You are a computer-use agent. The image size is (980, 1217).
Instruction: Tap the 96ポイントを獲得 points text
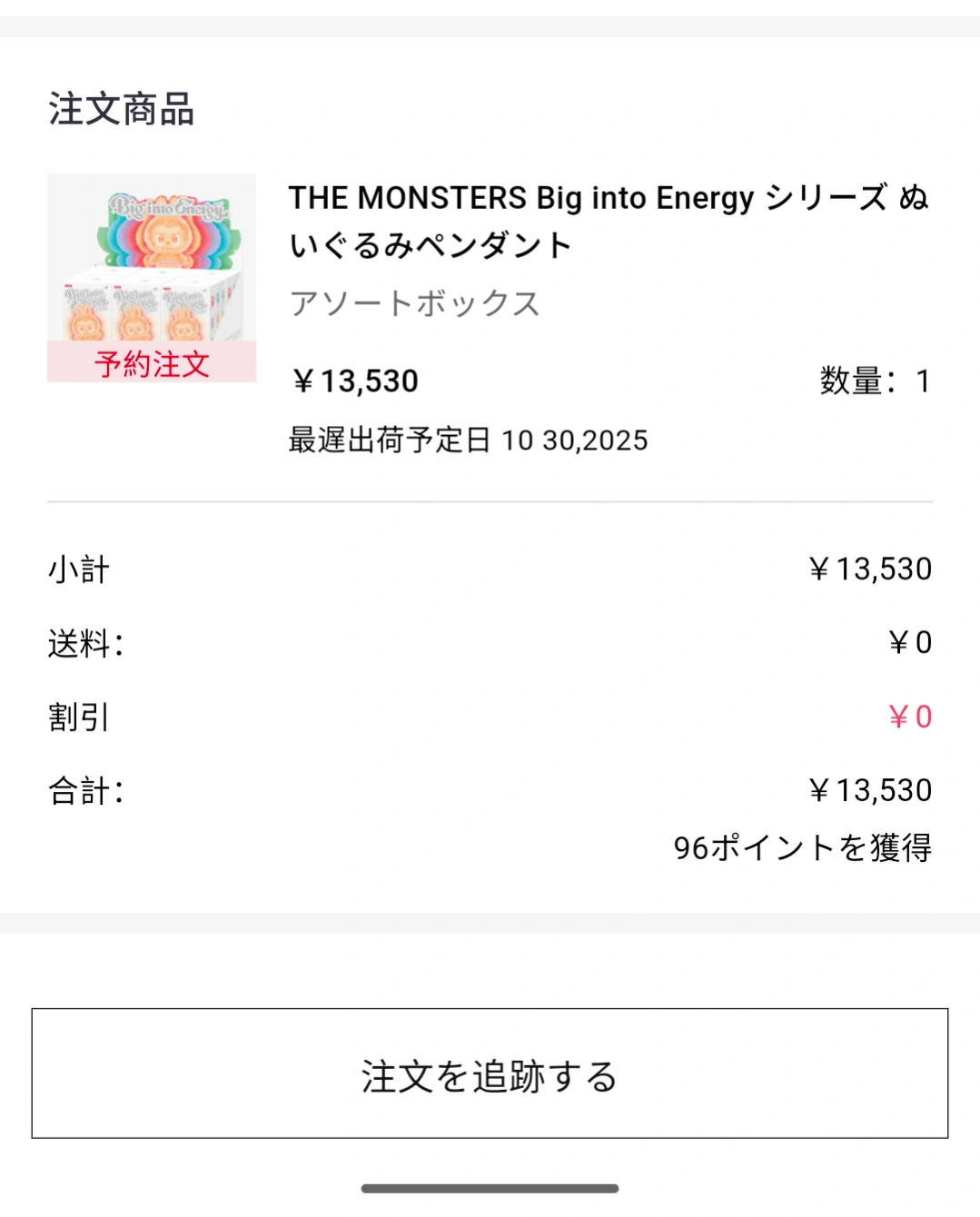[802, 848]
